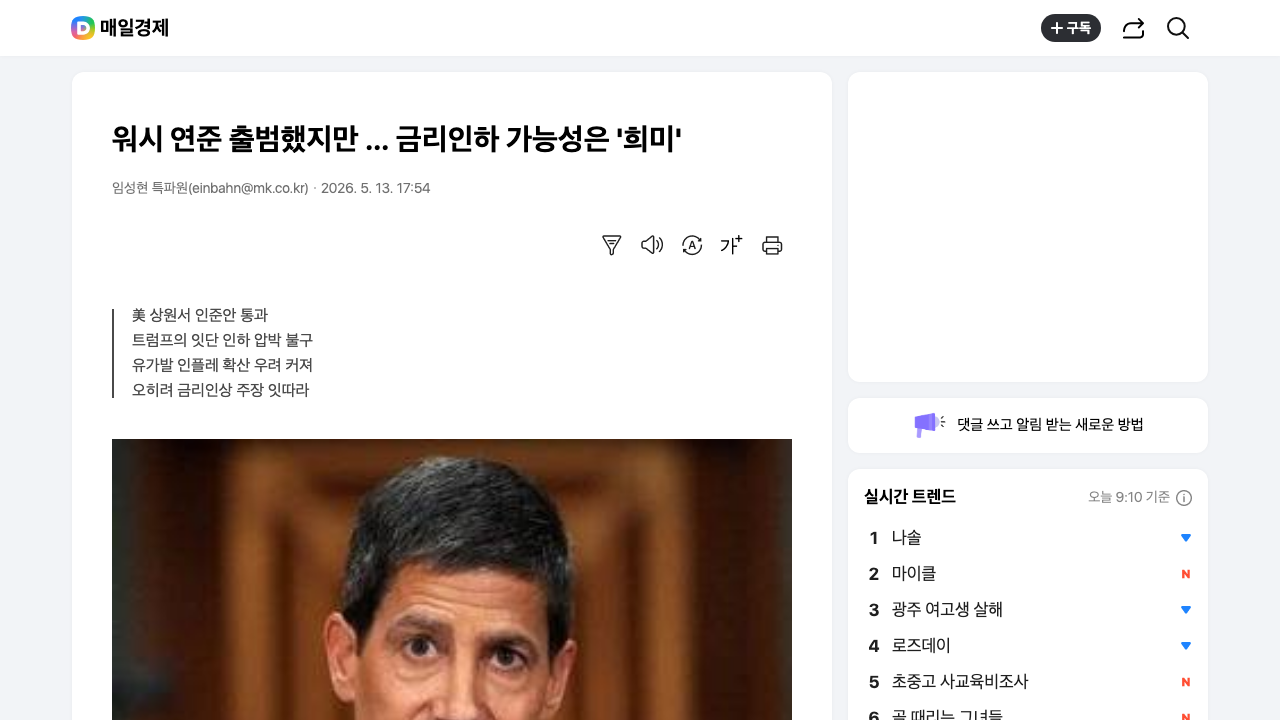This screenshot has height=720, width=1280.
Task: Click the summary line 오히려 금리인상 주장 잇따라
Action: point(221,390)
